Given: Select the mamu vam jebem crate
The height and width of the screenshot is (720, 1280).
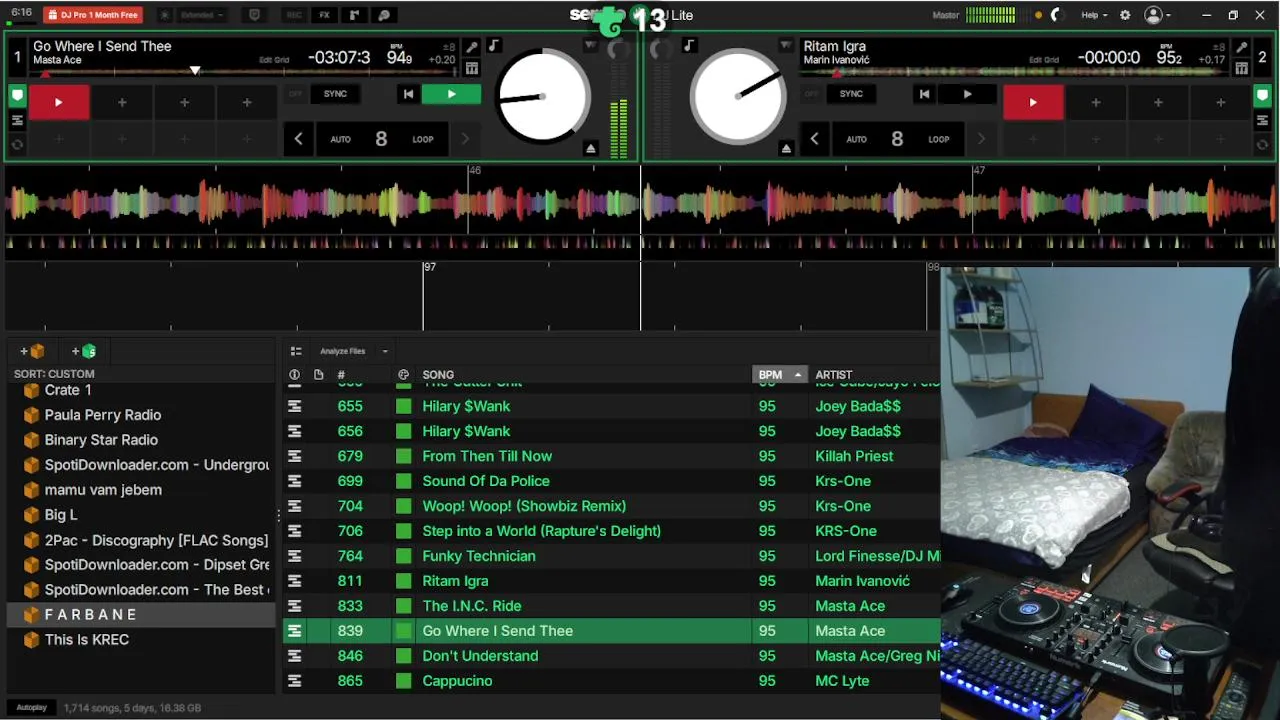Looking at the screenshot, I should pos(140,490).
